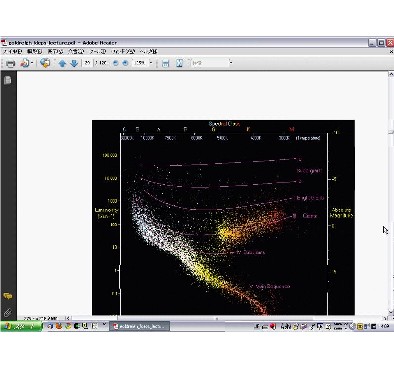Open the Pages panel in the left sidebar
Screen dimensions: 394x368
[x=8, y=80]
